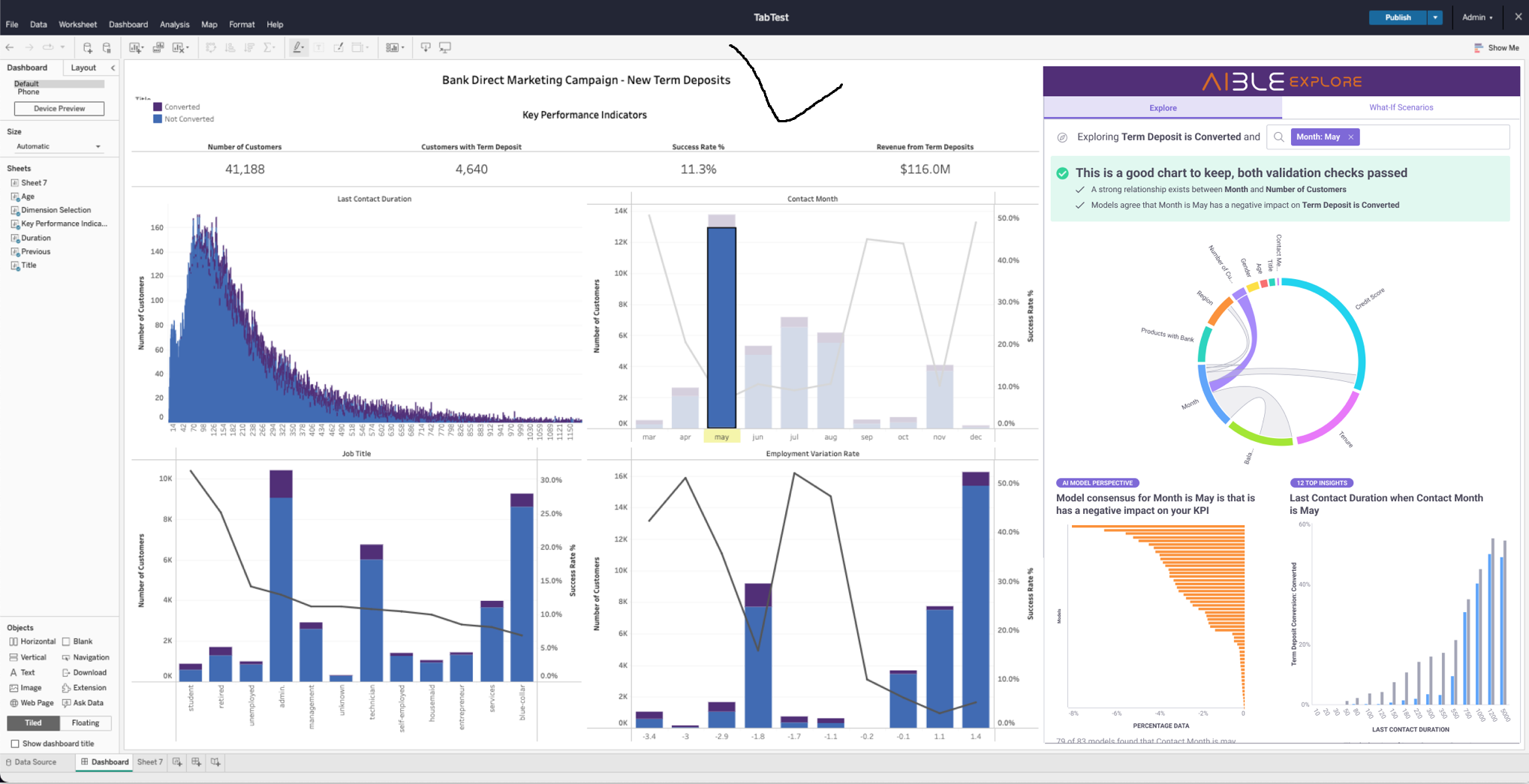Viewport: 1529px width, 784px height.
Task: Click the Sort Descending toolbar icon
Action: click(x=249, y=47)
